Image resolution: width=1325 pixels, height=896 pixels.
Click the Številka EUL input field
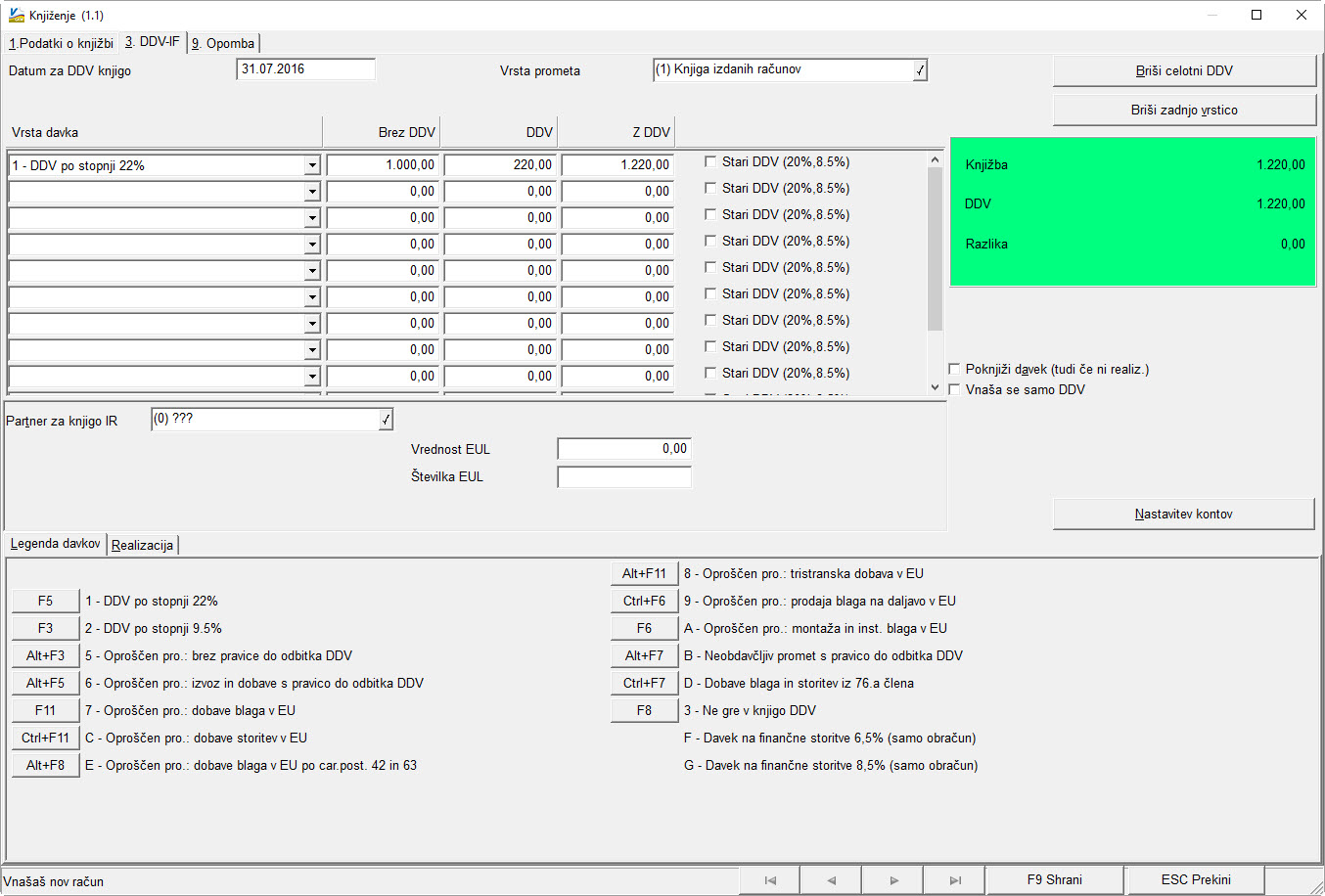tap(624, 476)
